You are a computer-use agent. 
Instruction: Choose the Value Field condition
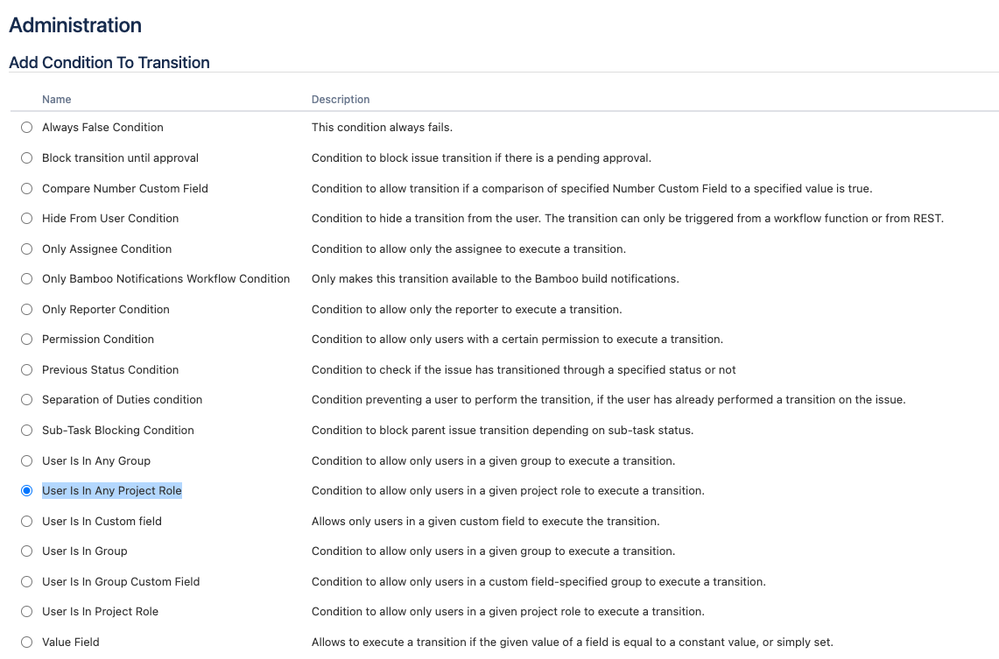(26, 641)
